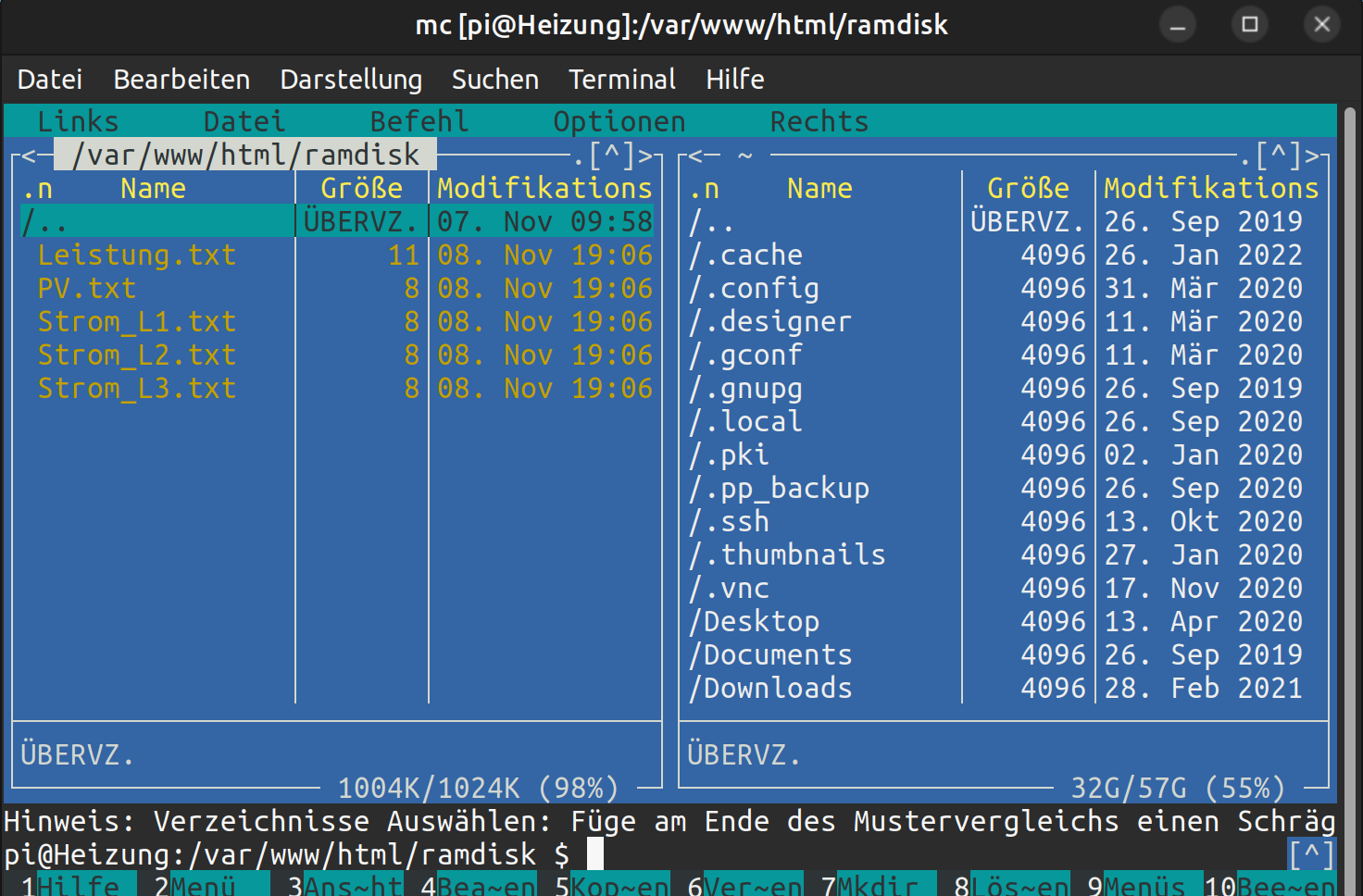Select the /.. parent entry in right panel
This screenshot has height=896, width=1363.
(1004, 221)
